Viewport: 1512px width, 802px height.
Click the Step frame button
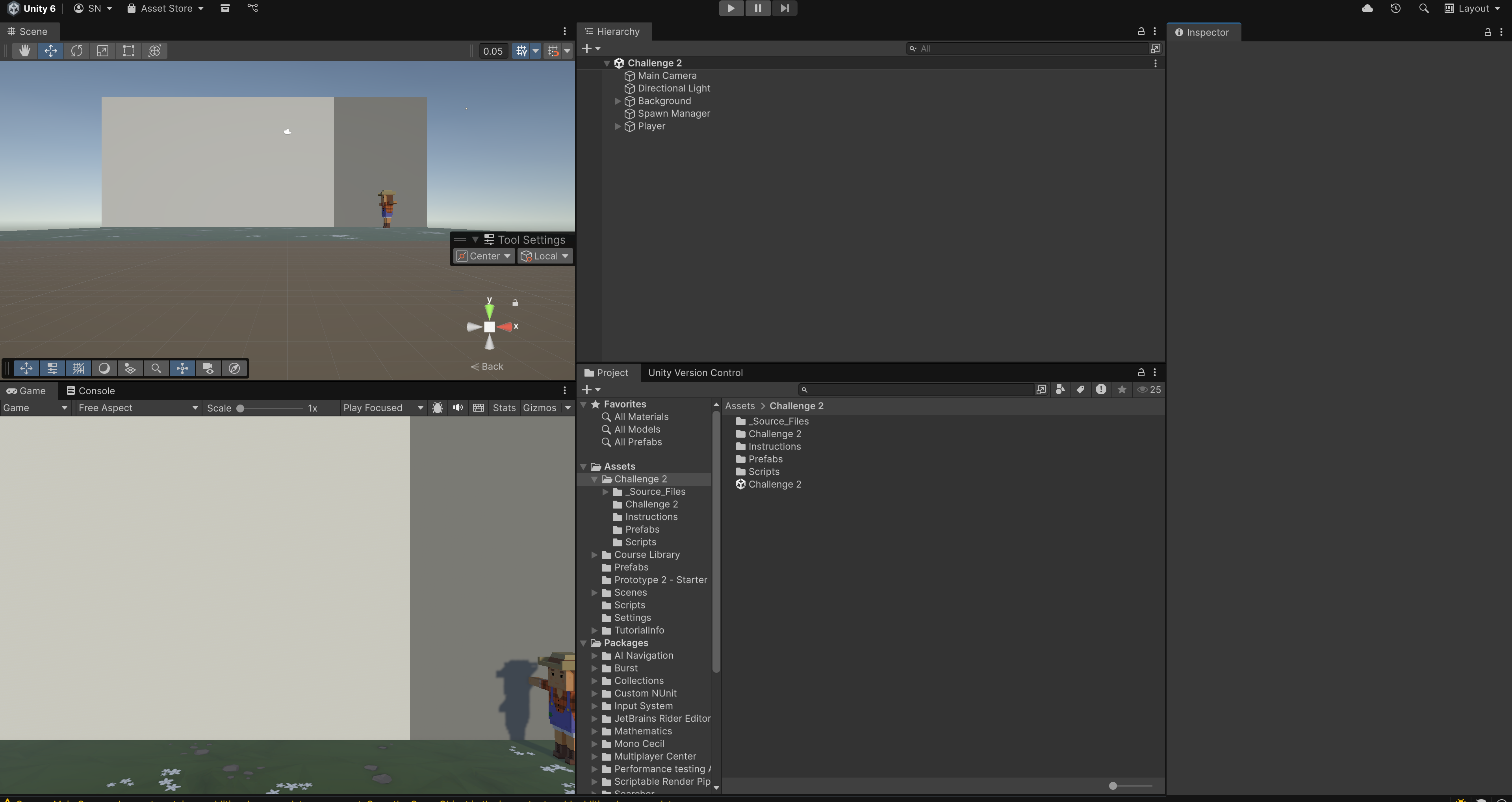point(784,8)
